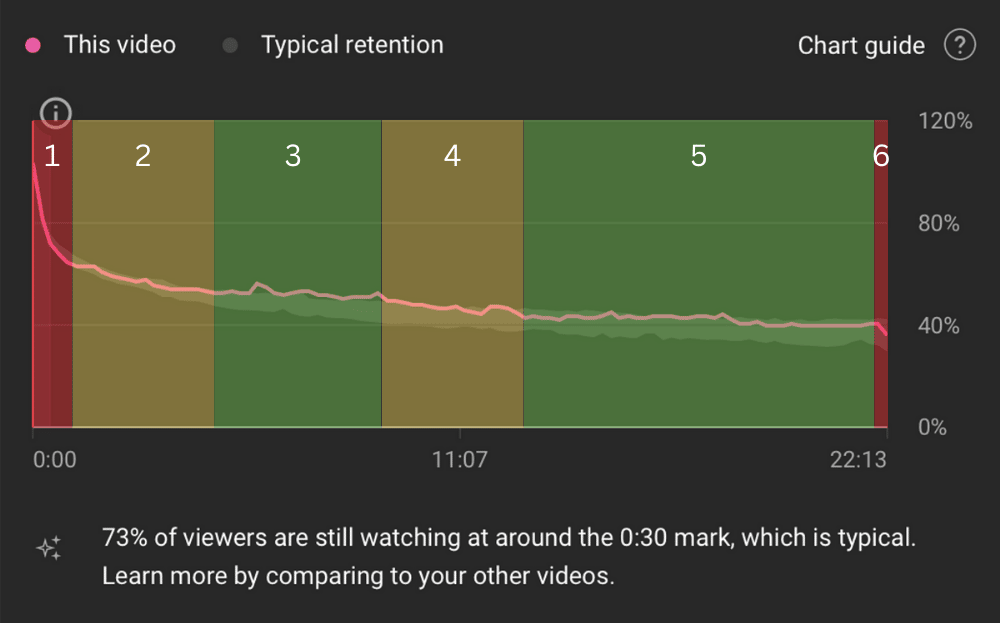Select green segment labeled 3
1000x623 pixels.
(x=298, y=274)
